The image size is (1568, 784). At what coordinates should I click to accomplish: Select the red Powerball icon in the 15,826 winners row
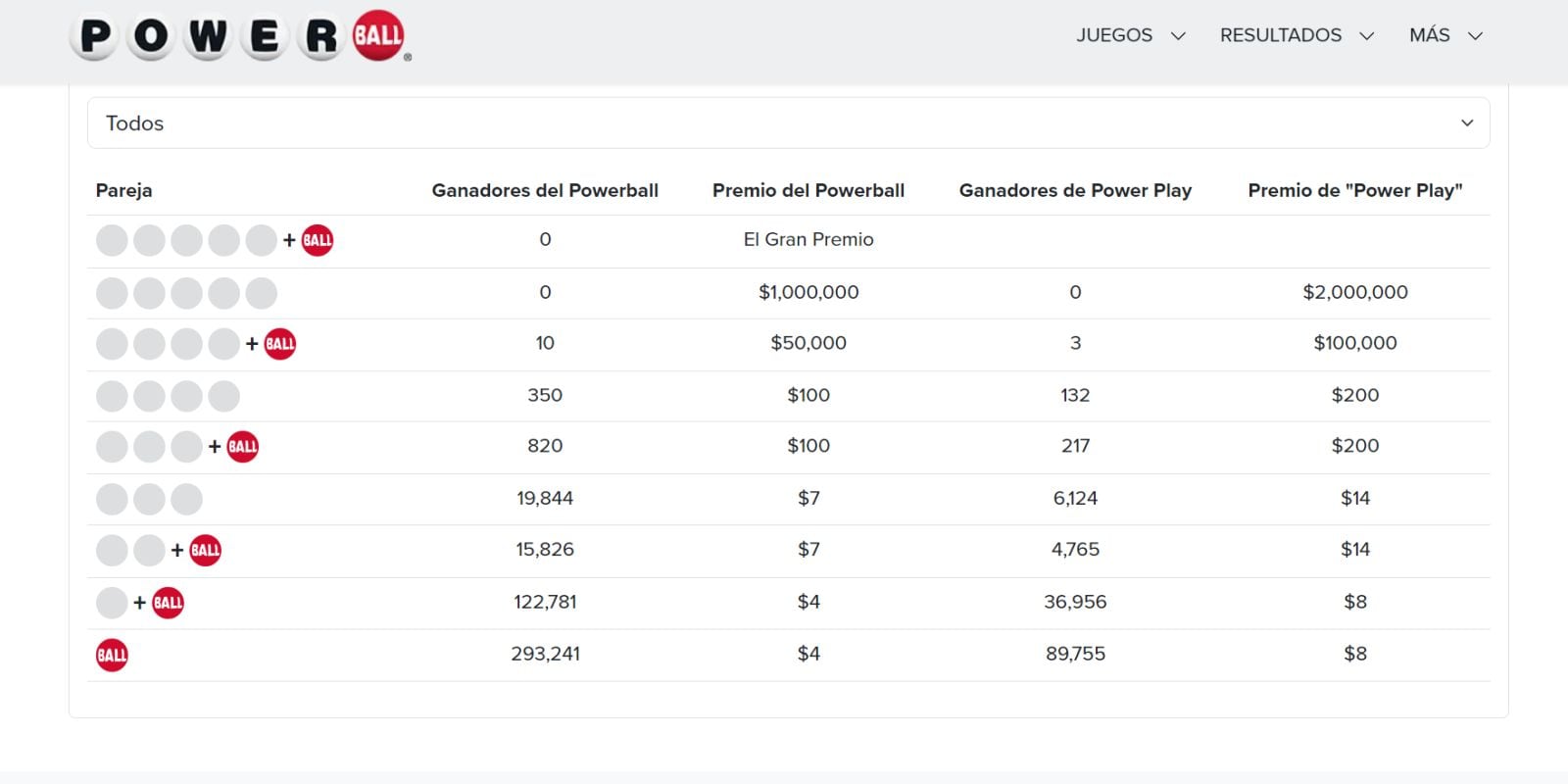point(206,550)
